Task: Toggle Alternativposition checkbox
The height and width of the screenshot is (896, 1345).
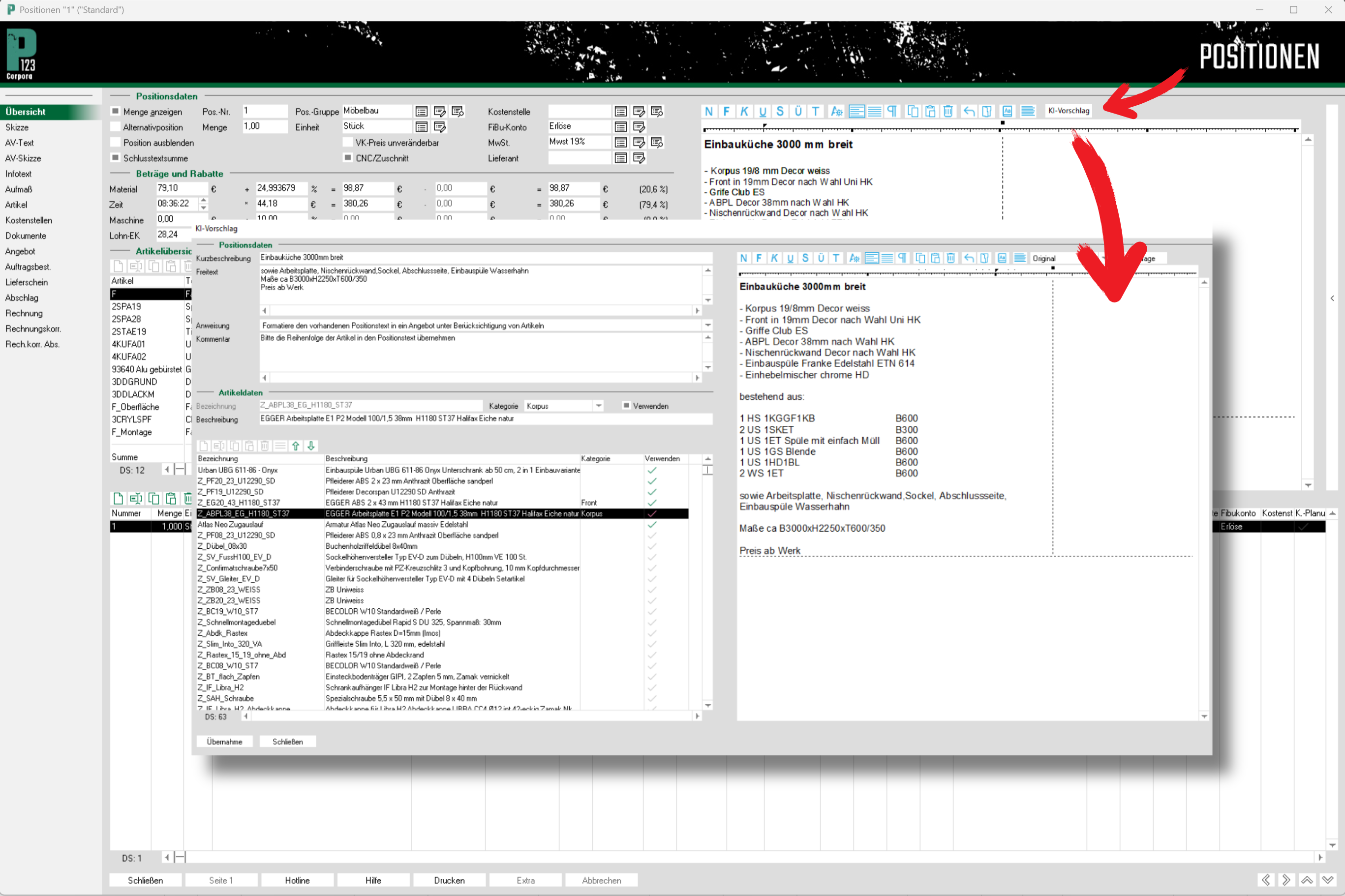Action: (116, 127)
